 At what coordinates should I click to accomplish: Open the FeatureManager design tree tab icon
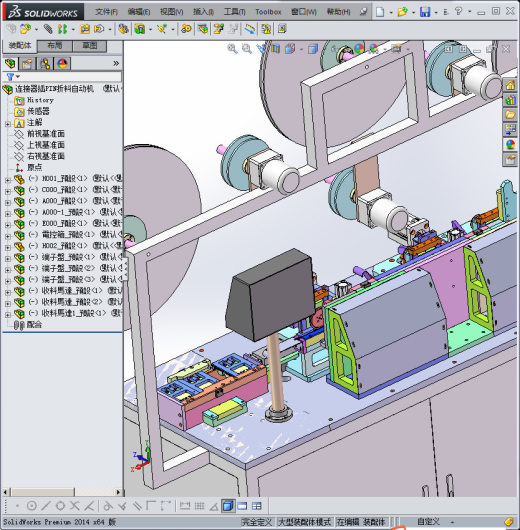click(10, 63)
